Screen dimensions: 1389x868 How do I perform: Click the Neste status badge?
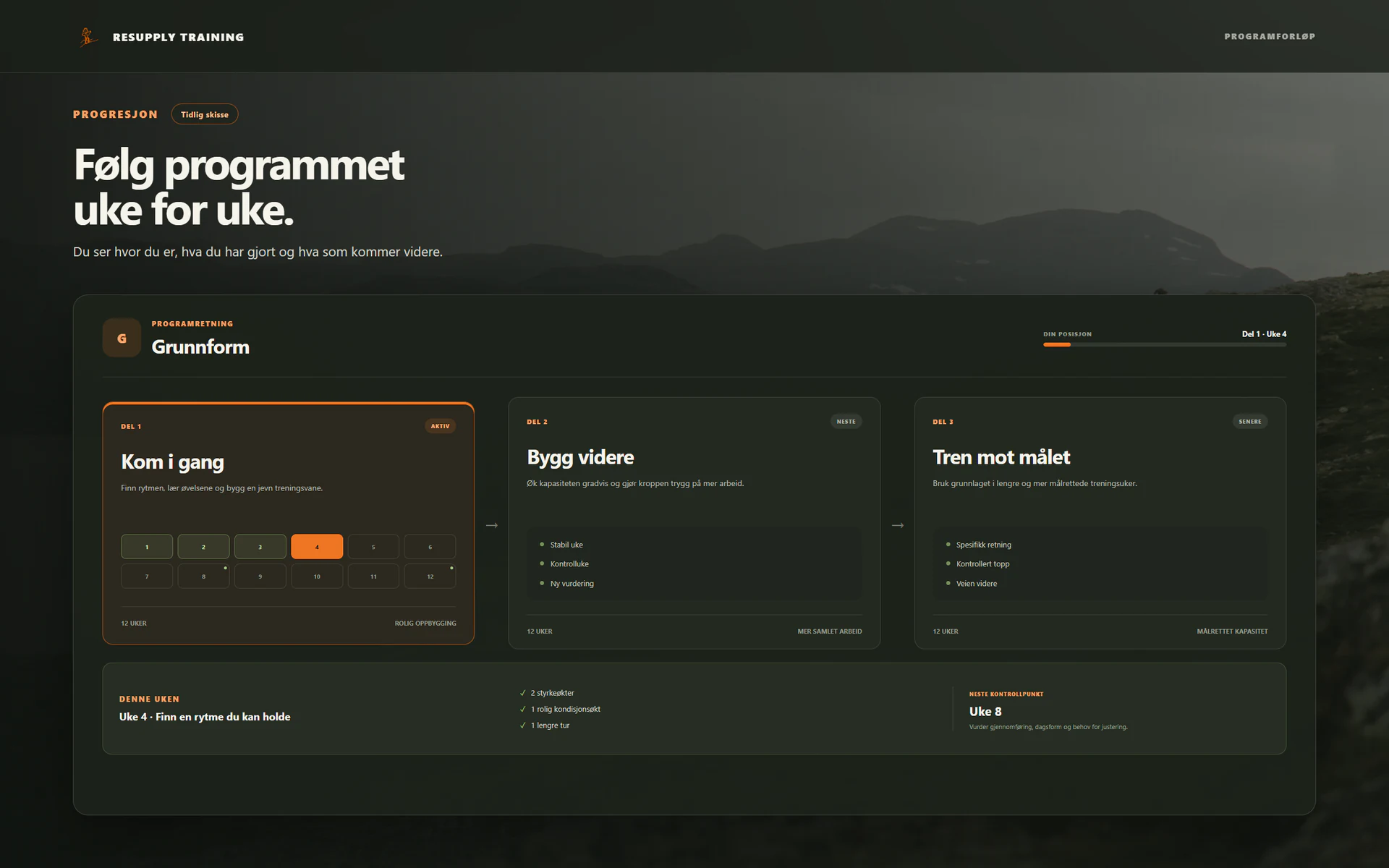click(x=846, y=422)
